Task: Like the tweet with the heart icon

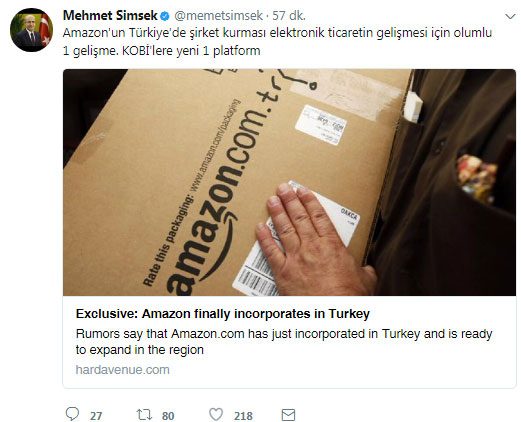Action: (x=216, y=414)
